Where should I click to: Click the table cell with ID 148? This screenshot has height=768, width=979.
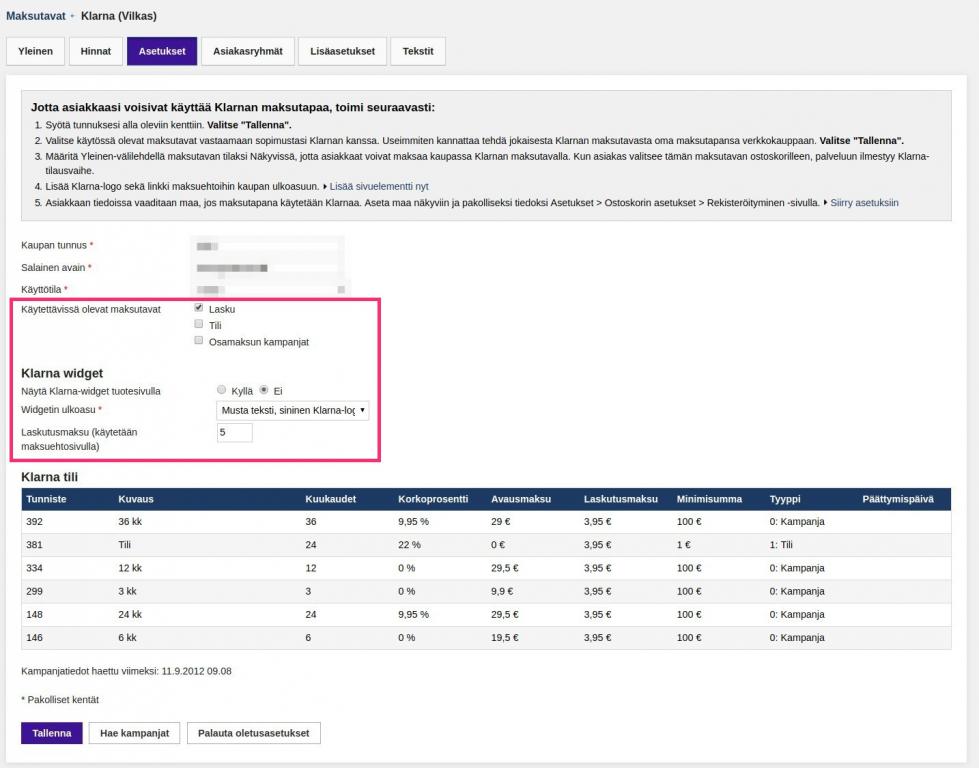[x=34, y=614]
